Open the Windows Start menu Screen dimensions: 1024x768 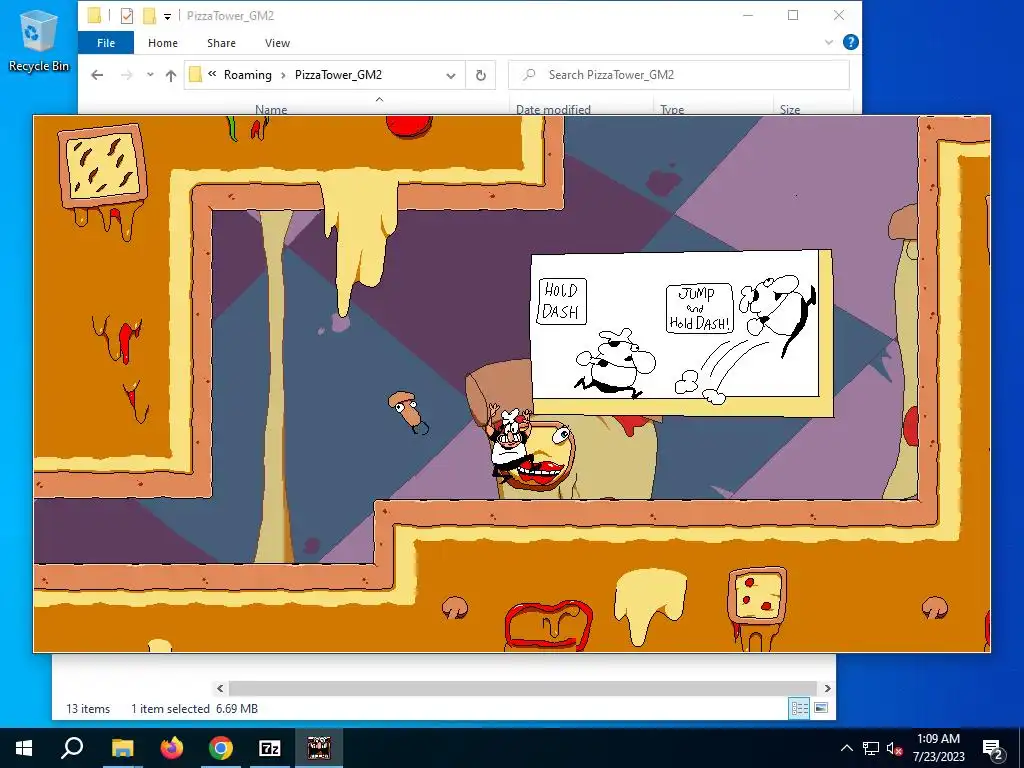24,748
